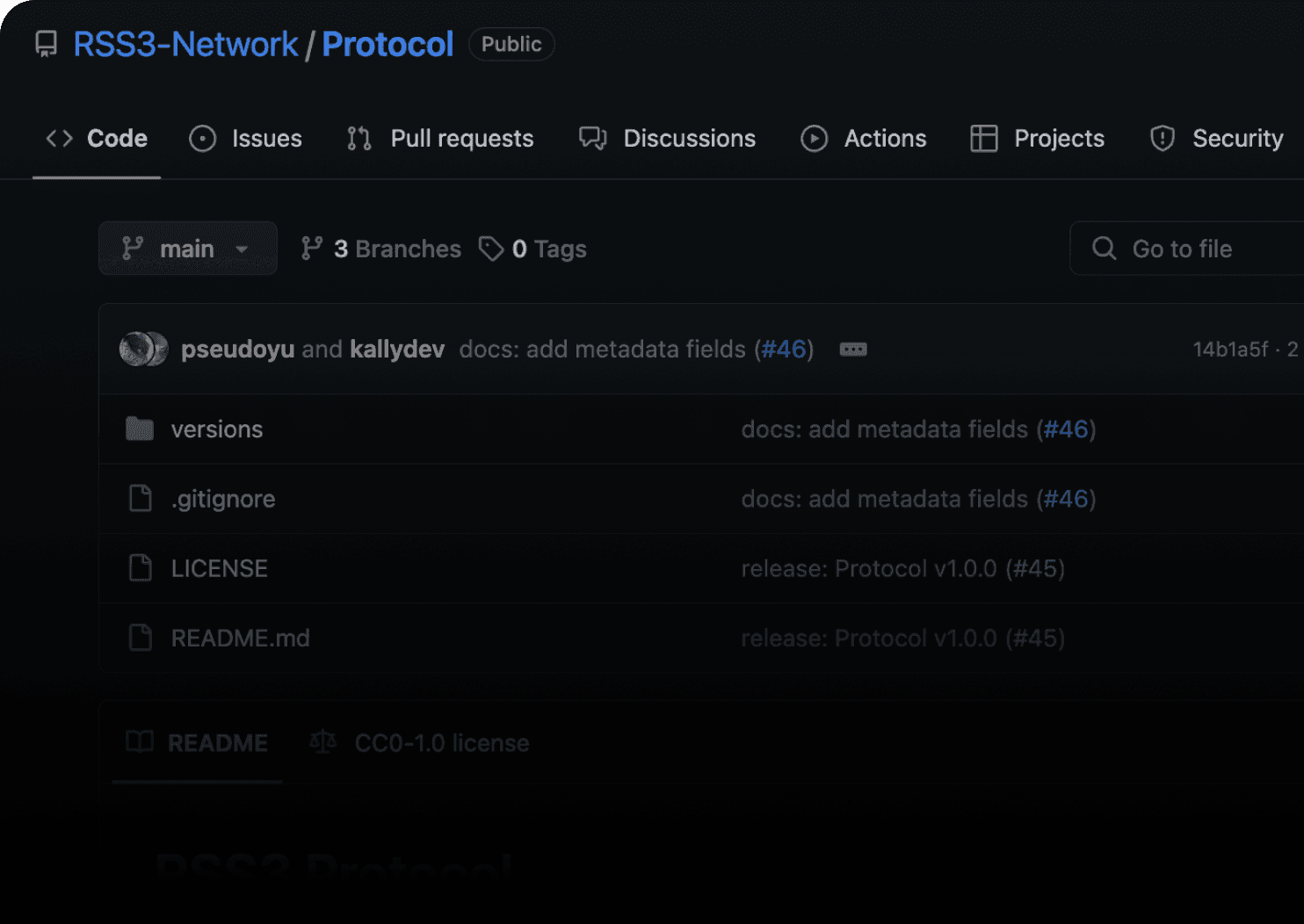Open kallydev author profile link
Image resolution: width=1304 pixels, height=924 pixels.
click(397, 349)
